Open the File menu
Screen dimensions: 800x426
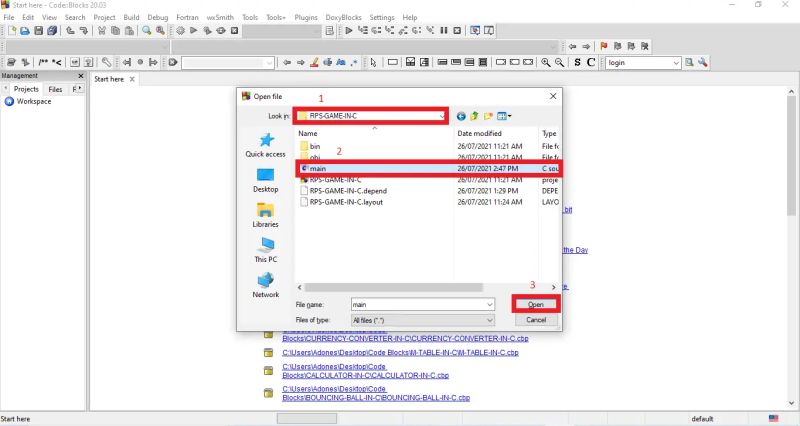(x=9, y=17)
